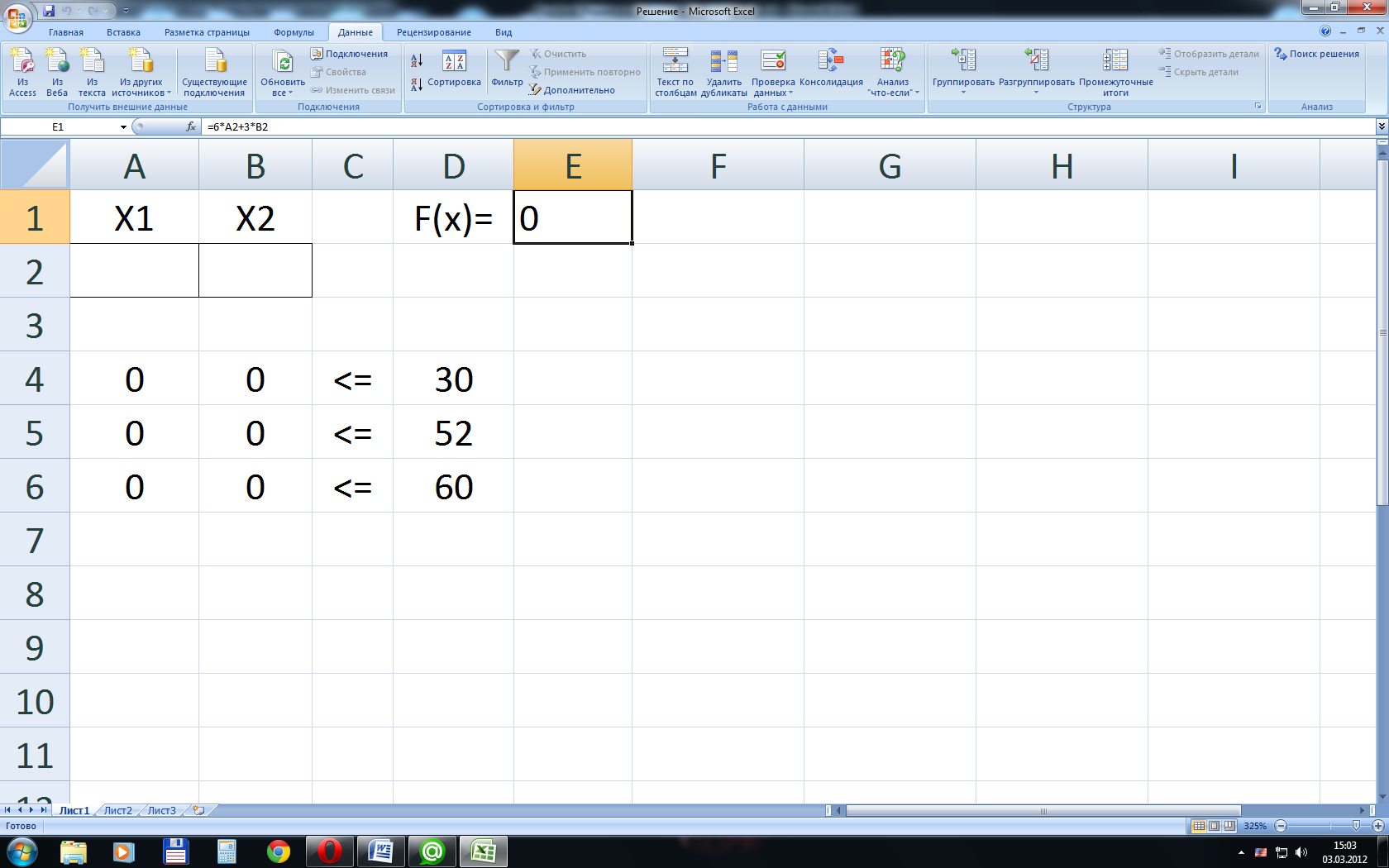Click Удалить дубликаты

click(x=723, y=72)
